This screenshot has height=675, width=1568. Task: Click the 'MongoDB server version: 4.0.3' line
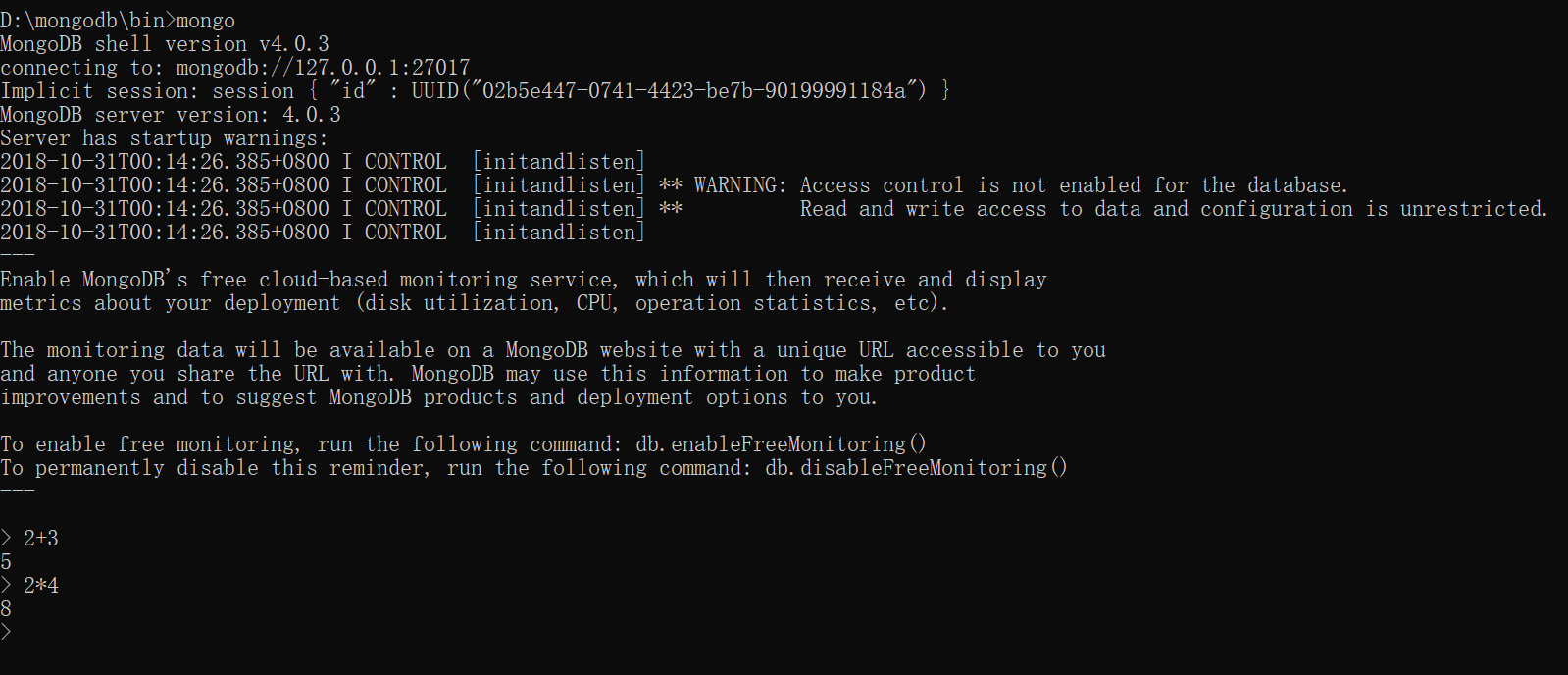point(171,115)
